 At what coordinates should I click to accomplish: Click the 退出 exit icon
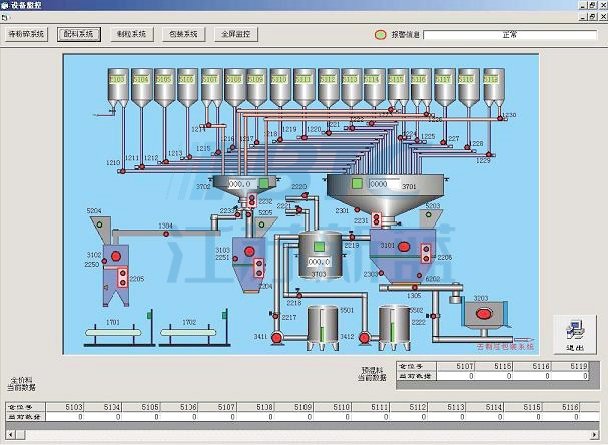574,332
